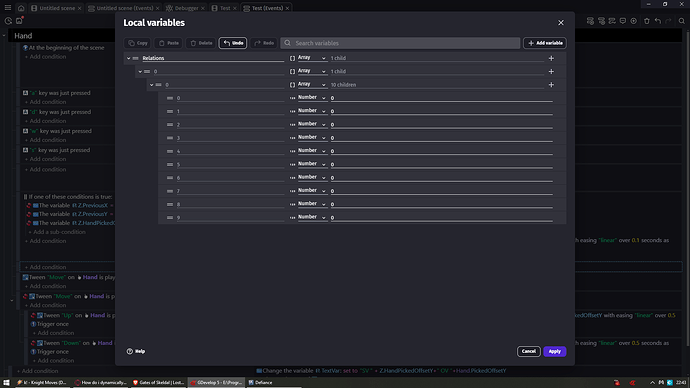The width and height of the screenshot is (690, 388).
Task: Change type of child 0 Number dropdown
Action: (x=312, y=98)
